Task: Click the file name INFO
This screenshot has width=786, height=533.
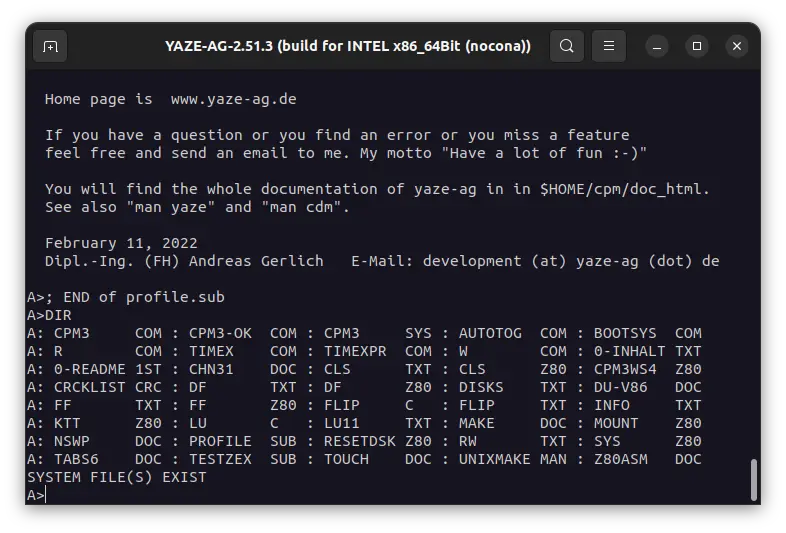Action: pyautogui.click(x=612, y=405)
